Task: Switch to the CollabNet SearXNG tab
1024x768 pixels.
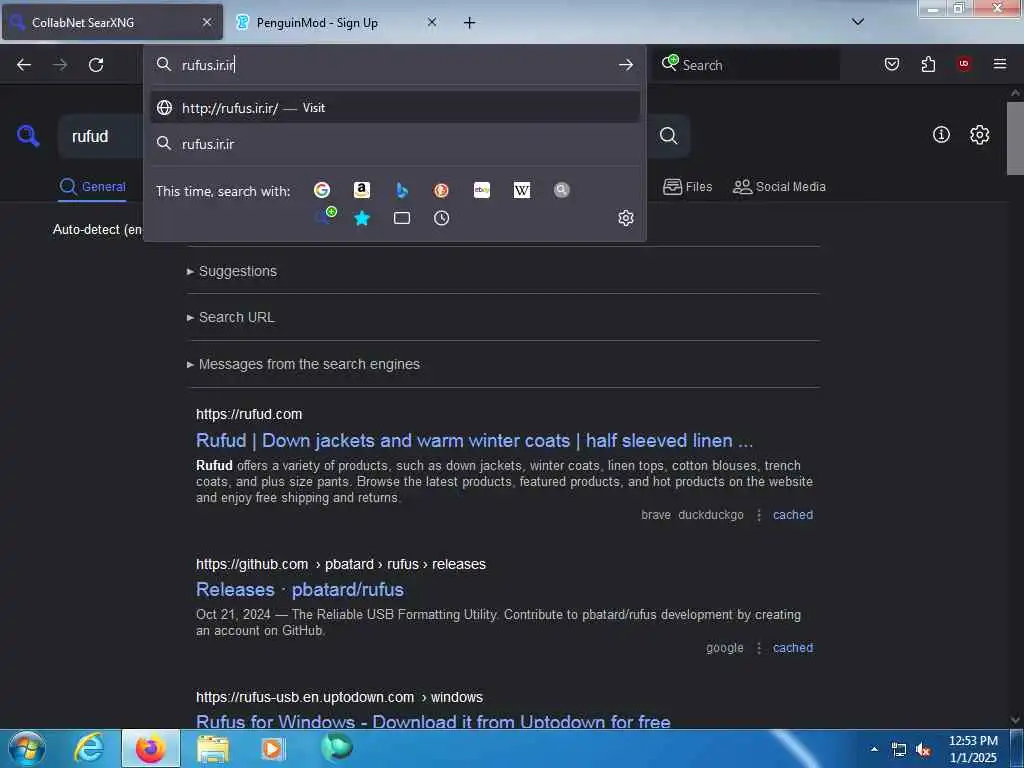Action: [x=112, y=22]
